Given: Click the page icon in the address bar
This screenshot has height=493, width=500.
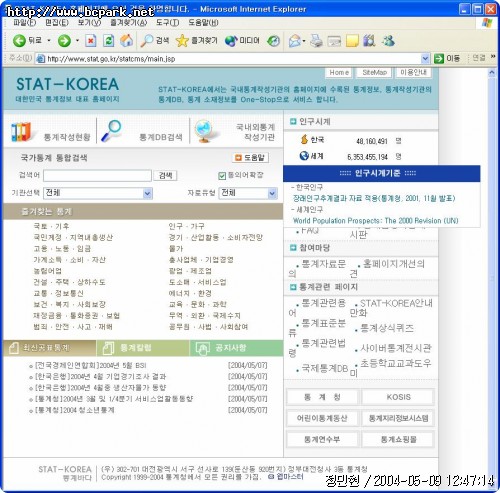Looking at the screenshot, I should click(x=40, y=59).
